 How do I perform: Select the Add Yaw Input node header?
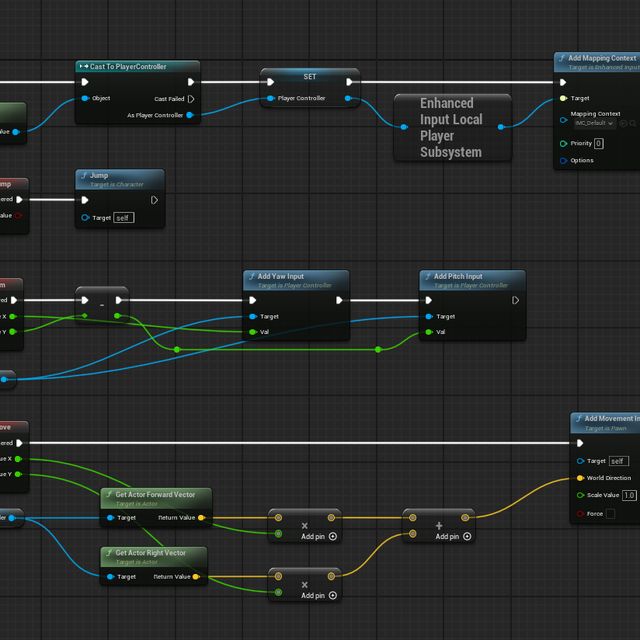click(x=296, y=280)
